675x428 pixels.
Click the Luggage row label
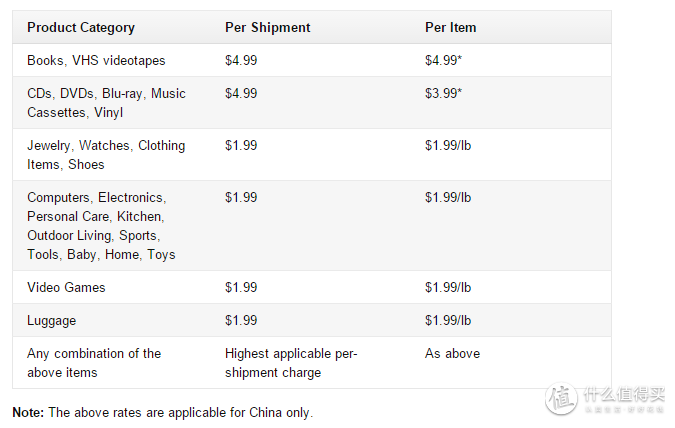(x=51, y=320)
